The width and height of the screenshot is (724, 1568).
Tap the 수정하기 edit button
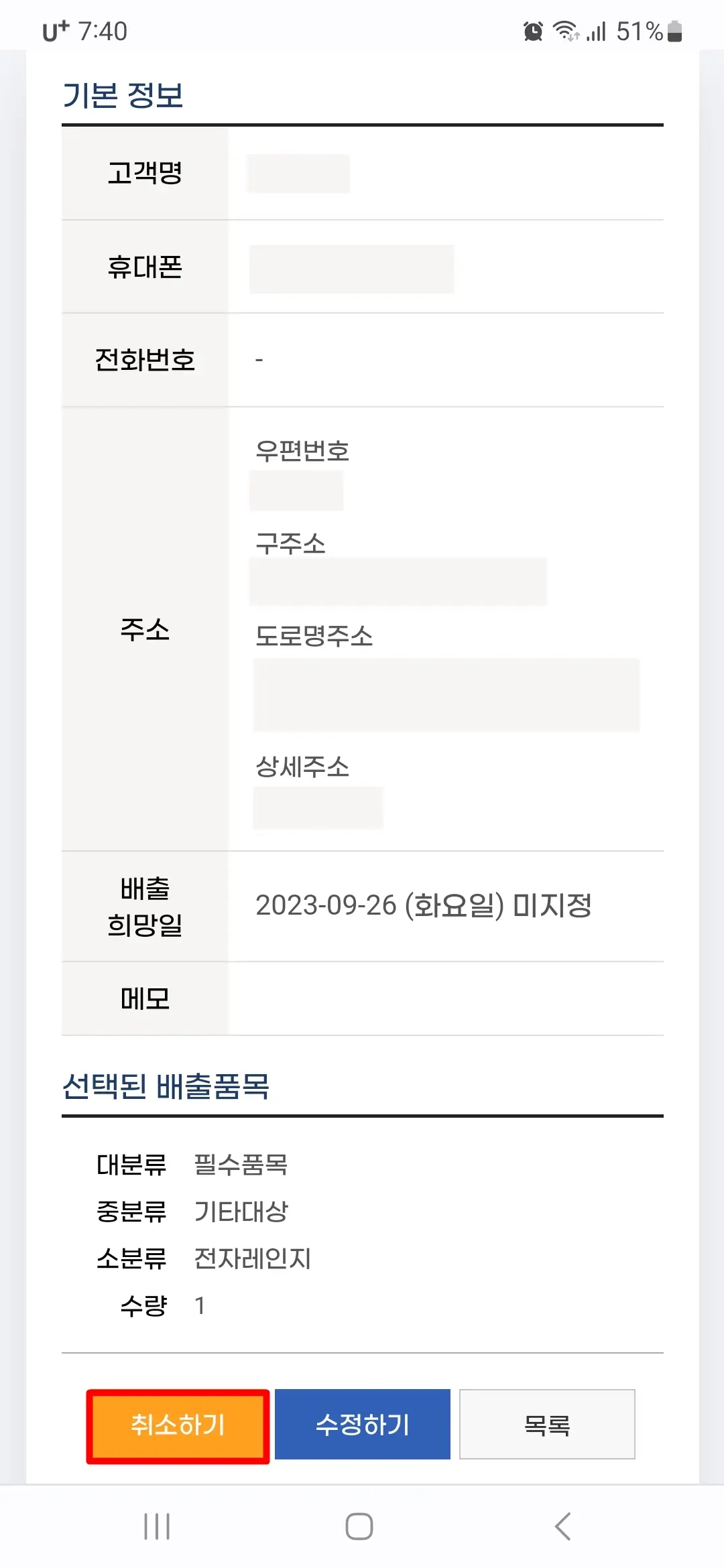(x=362, y=1425)
